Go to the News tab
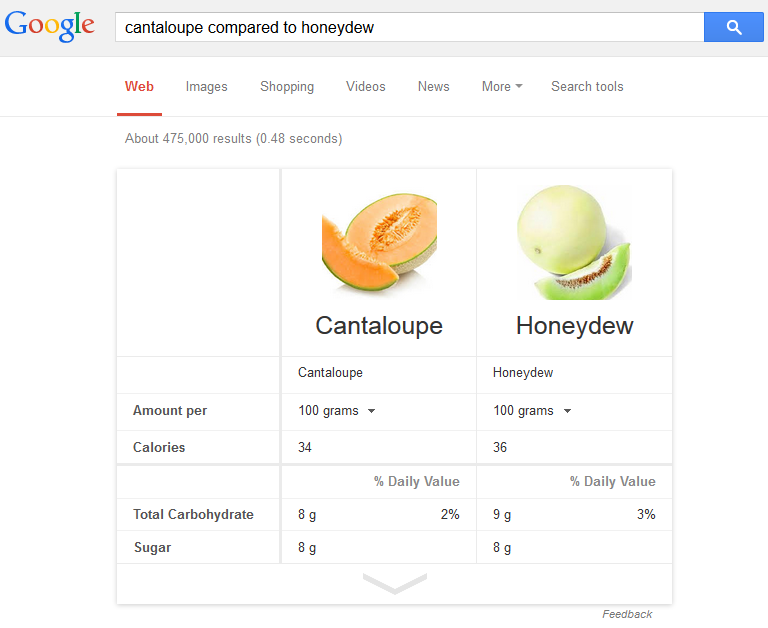This screenshot has width=768, height=628. point(433,87)
